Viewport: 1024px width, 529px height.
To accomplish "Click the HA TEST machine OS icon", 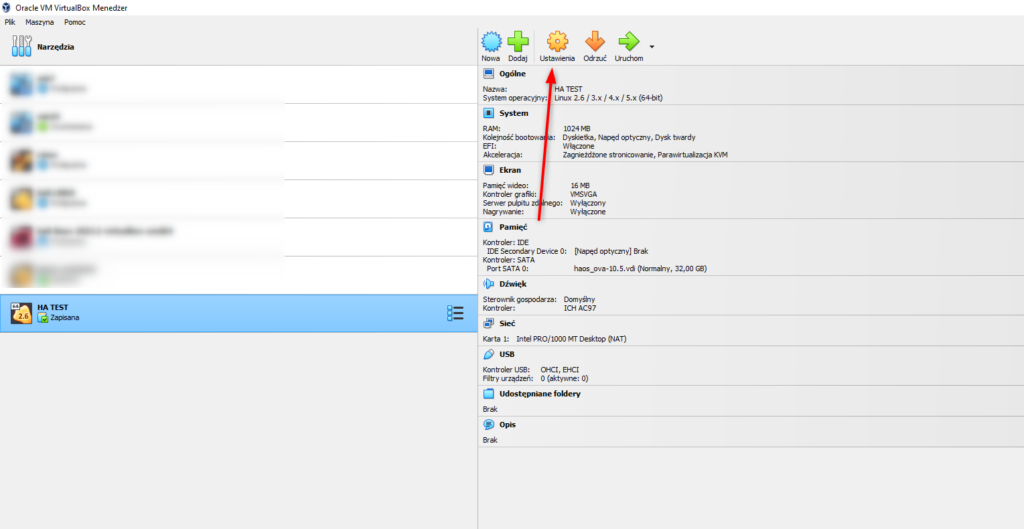I will click(x=21, y=313).
